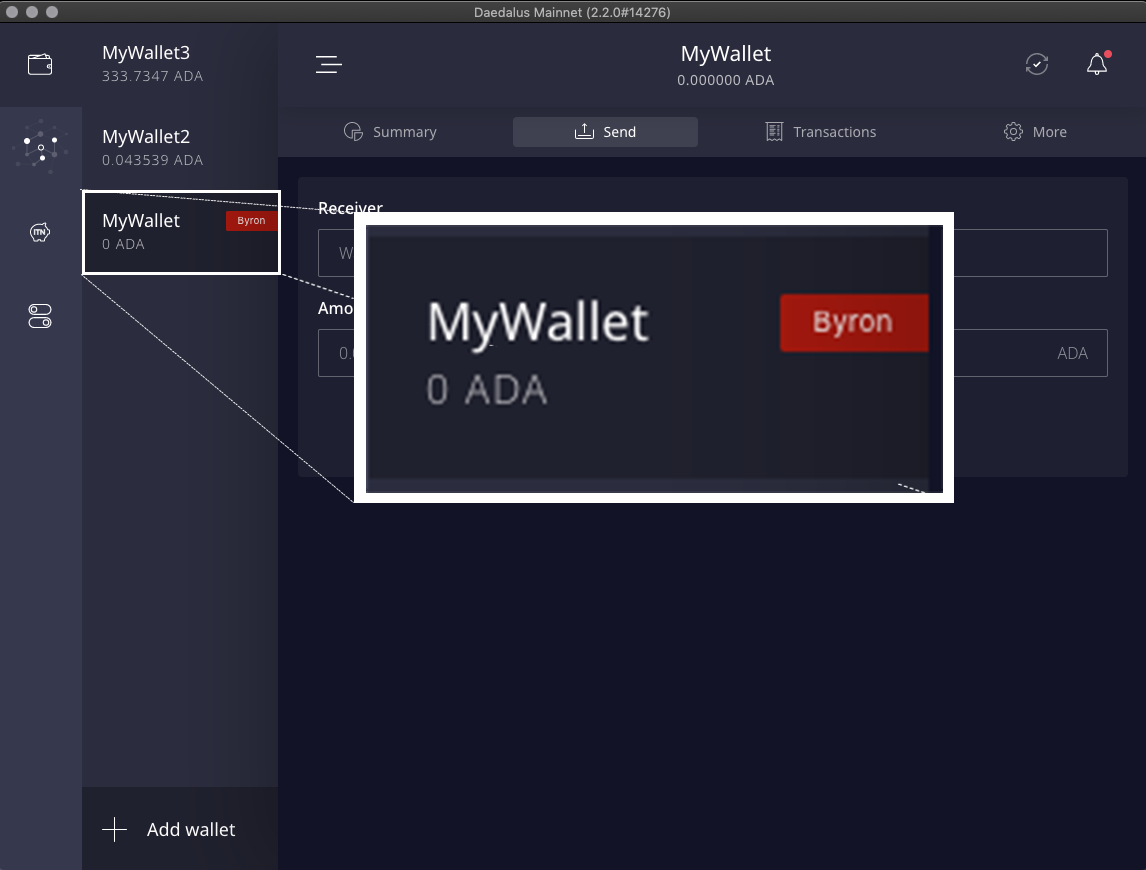Click the red Byron badge in the wallet list
The image size is (1146, 870).
click(x=251, y=221)
